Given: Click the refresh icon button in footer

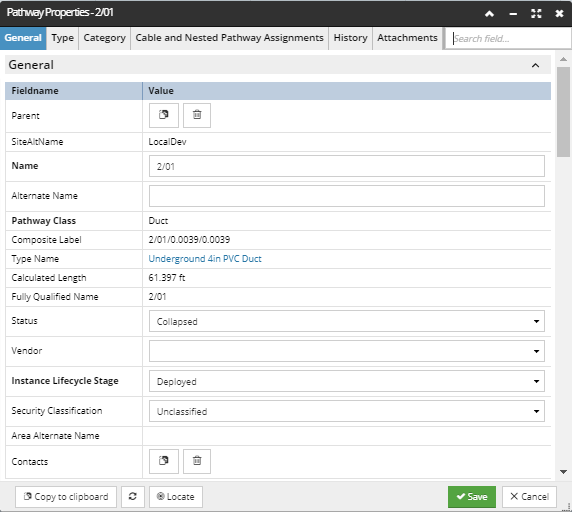Looking at the screenshot, I should 133,496.
